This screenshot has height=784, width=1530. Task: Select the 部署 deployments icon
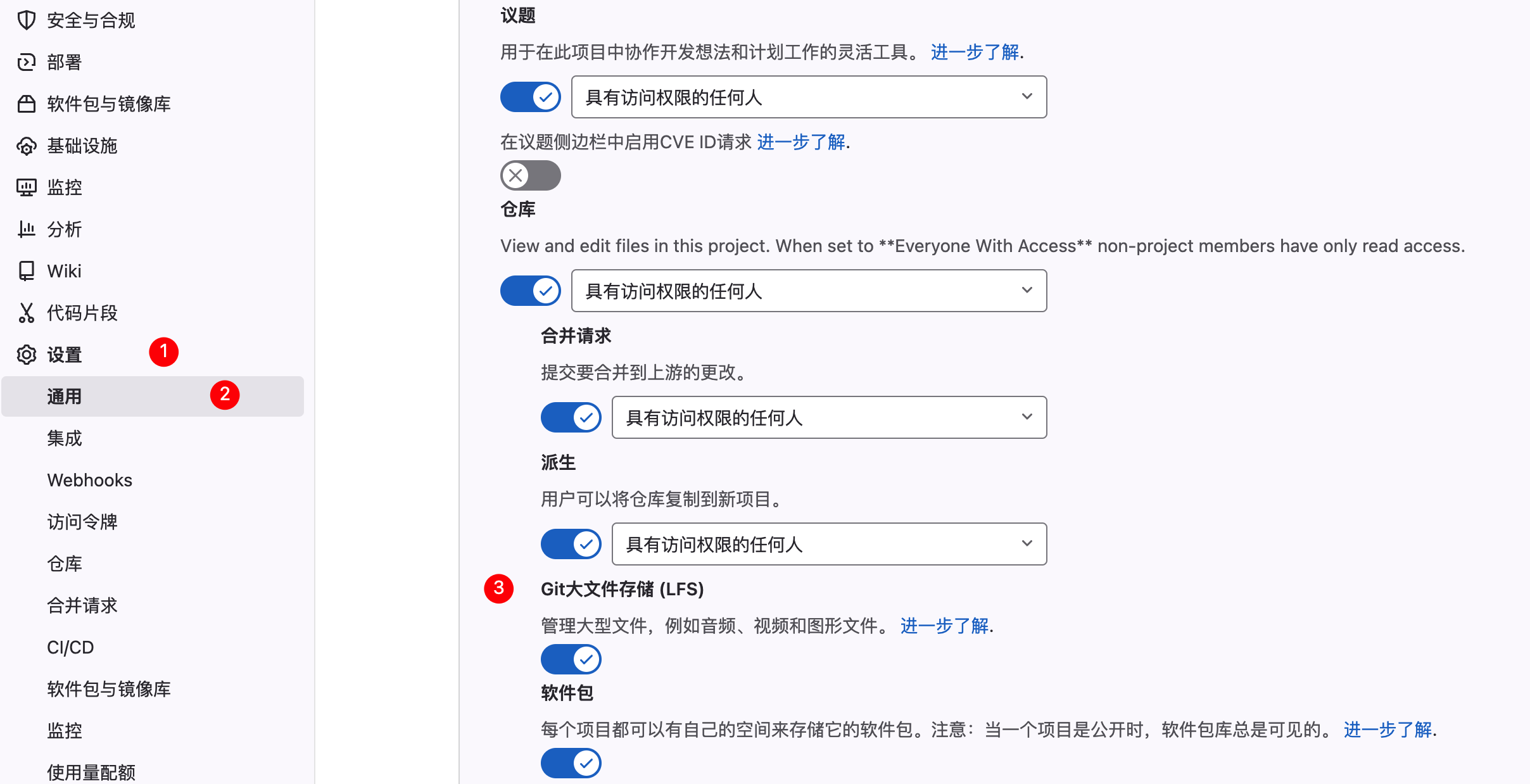26,61
